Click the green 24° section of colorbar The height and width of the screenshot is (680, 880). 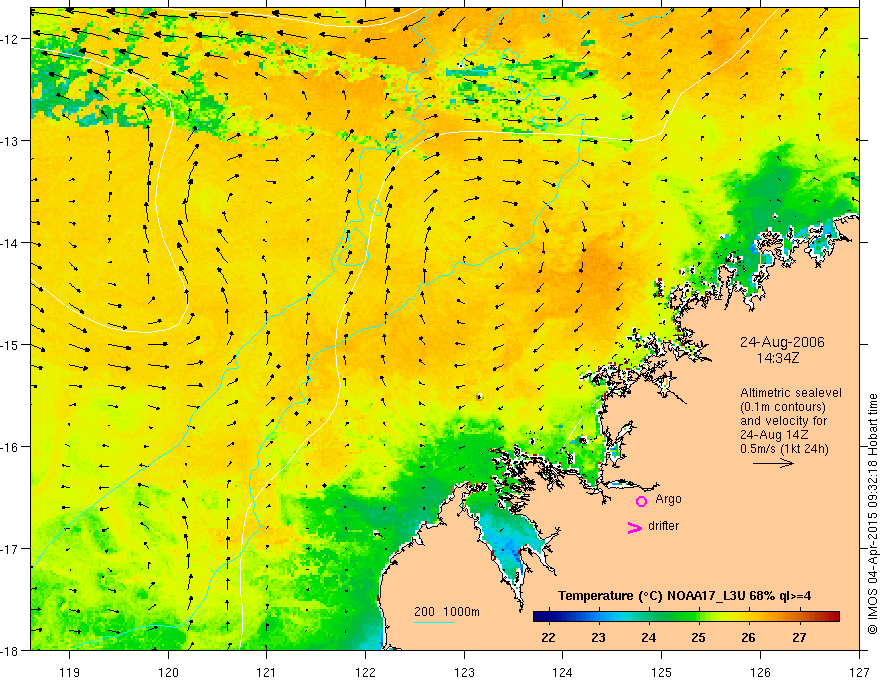tap(649, 617)
